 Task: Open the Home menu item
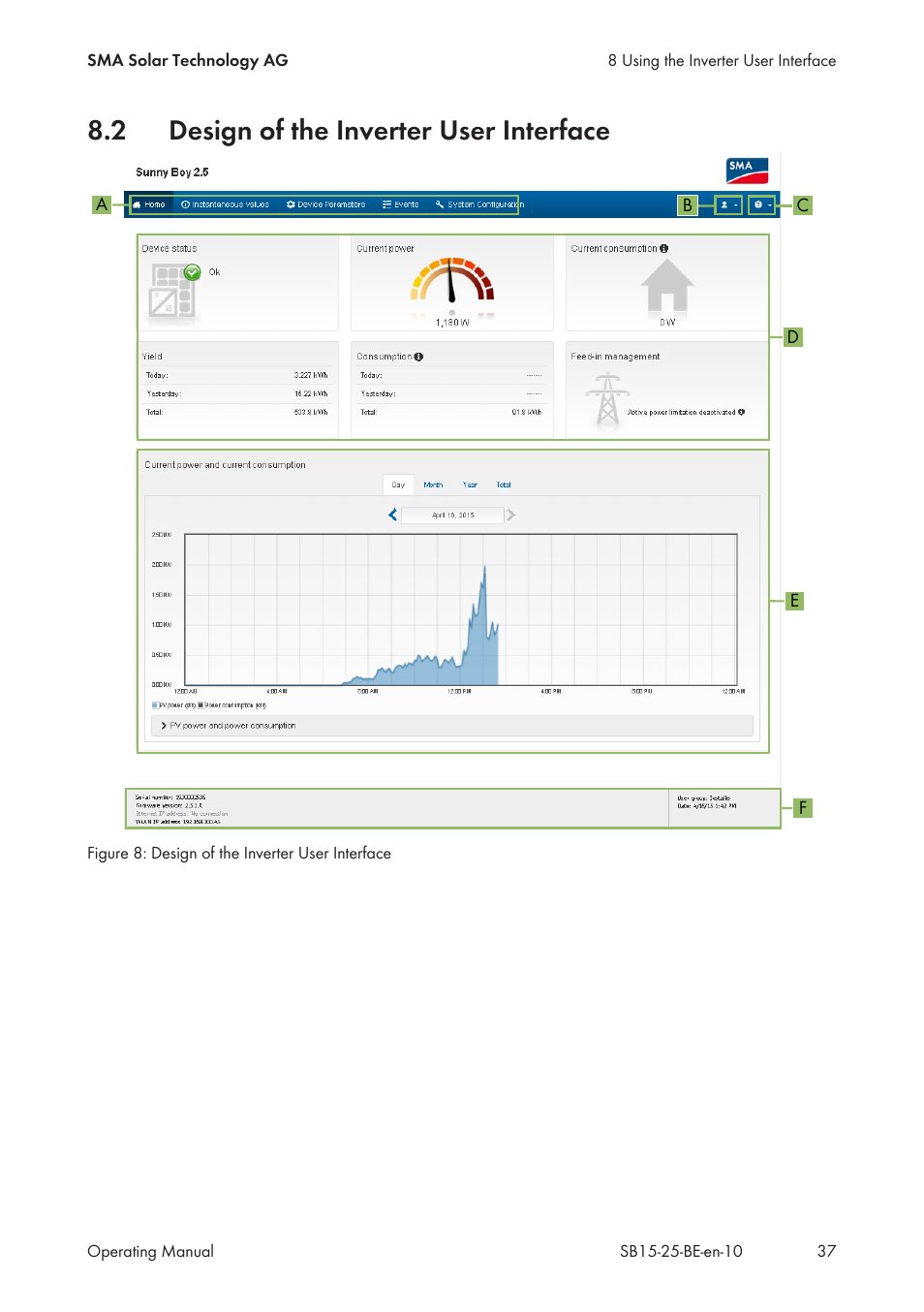tap(149, 204)
